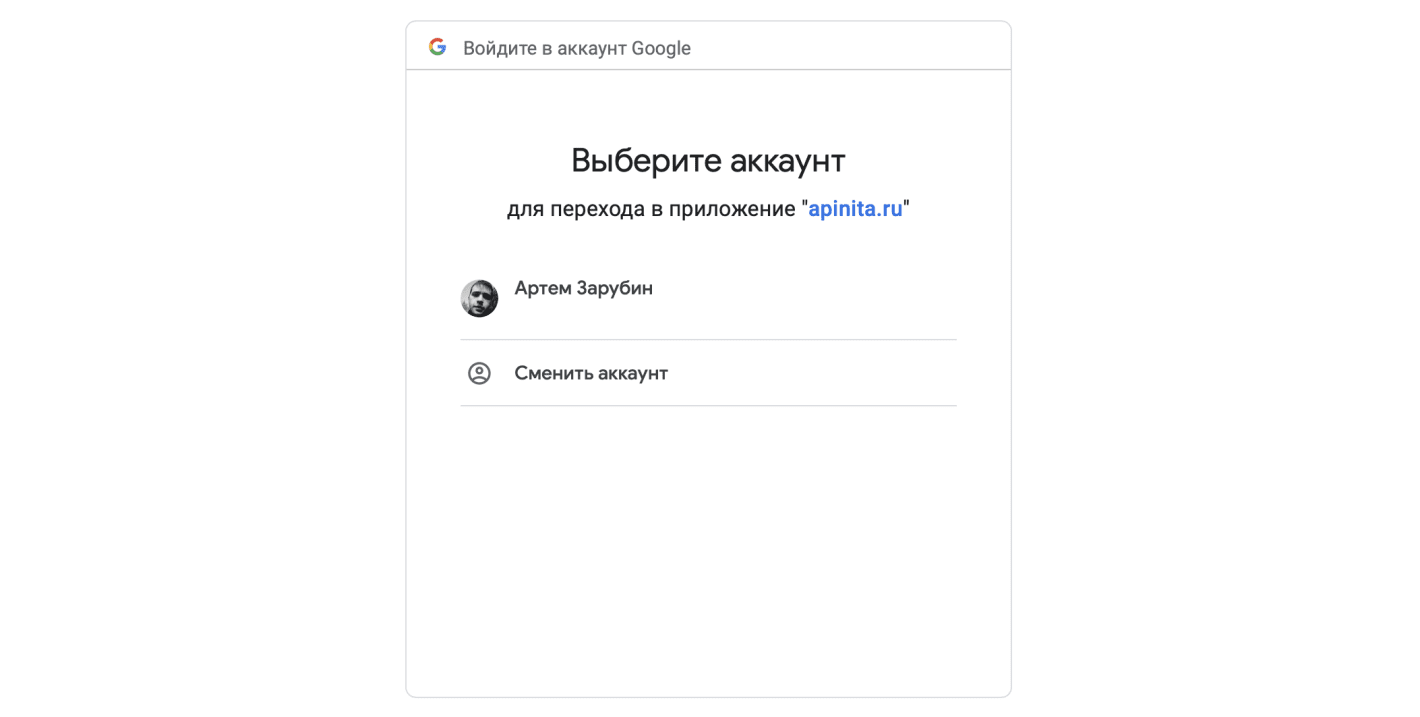This screenshot has width=1420, height=717.
Task: Choose Сменить аккаунт to use another account
Action: point(590,372)
